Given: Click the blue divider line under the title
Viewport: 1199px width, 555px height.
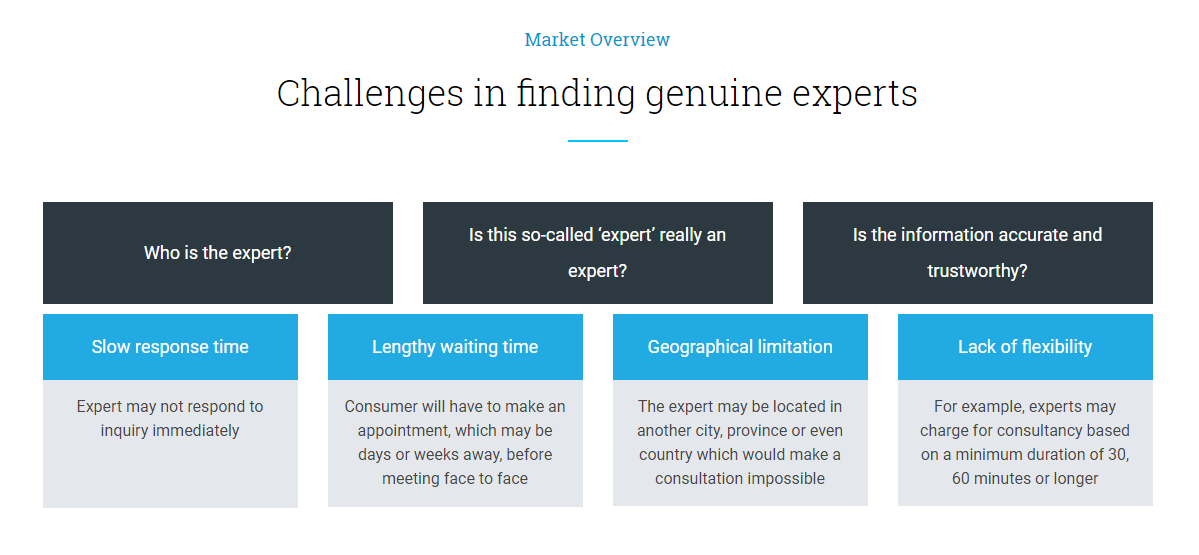Looking at the screenshot, I should [598, 141].
